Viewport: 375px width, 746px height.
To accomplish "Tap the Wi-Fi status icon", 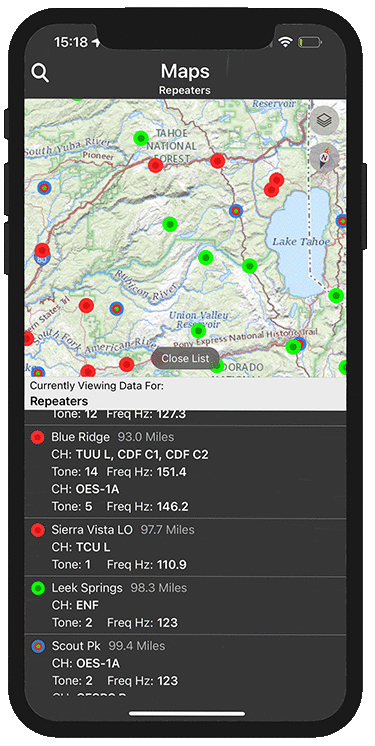I will coord(285,42).
